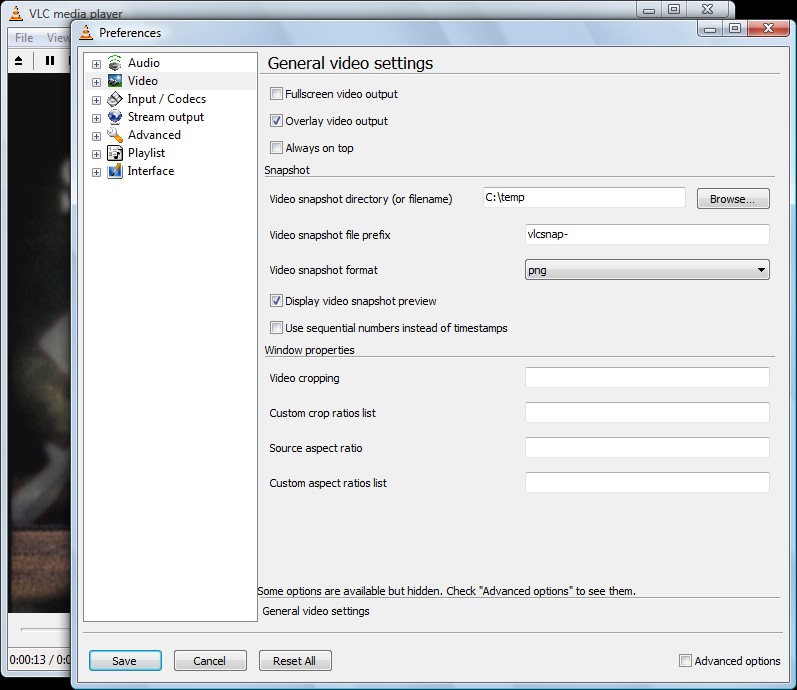797x690 pixels.
Task: Select the Audio category label
Action: click(144, 63)
